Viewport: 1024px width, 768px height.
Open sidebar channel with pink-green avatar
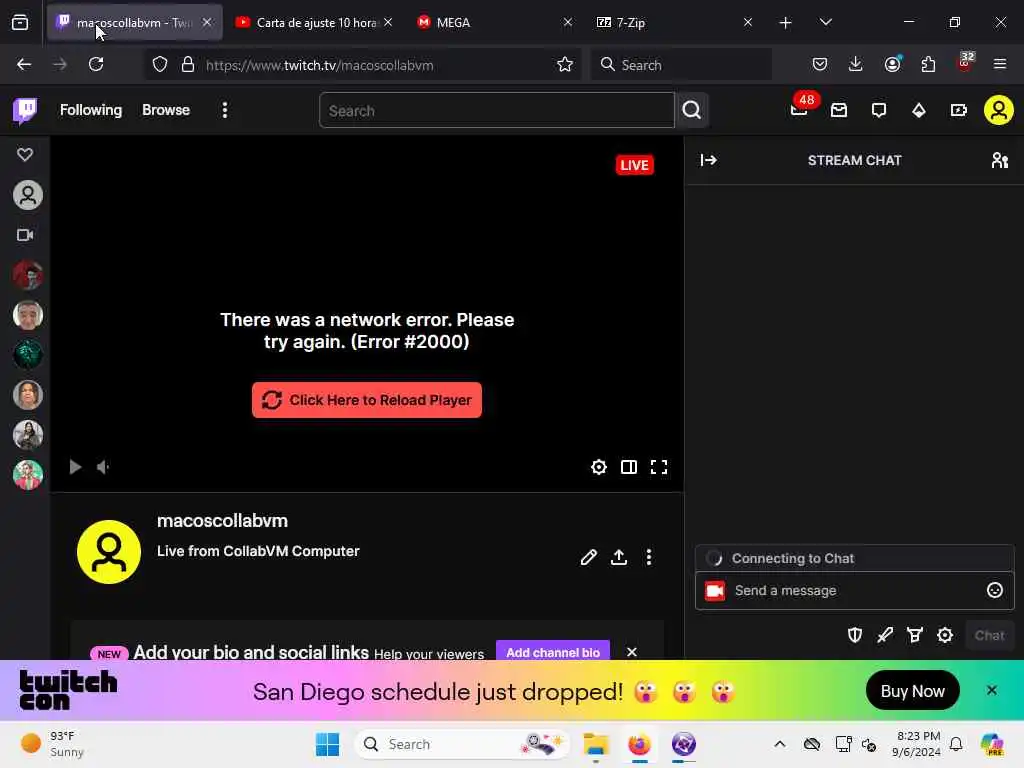point(27,475)
